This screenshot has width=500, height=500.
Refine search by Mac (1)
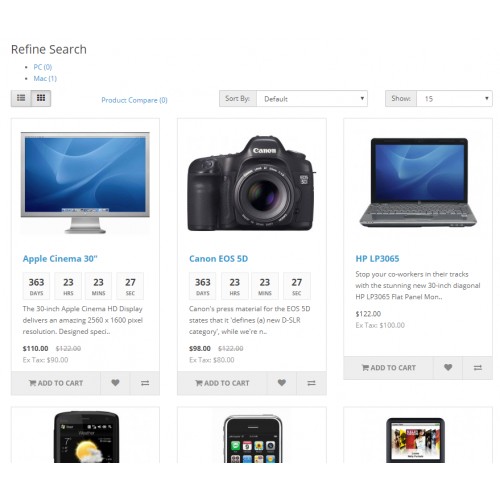click(45, 78)
